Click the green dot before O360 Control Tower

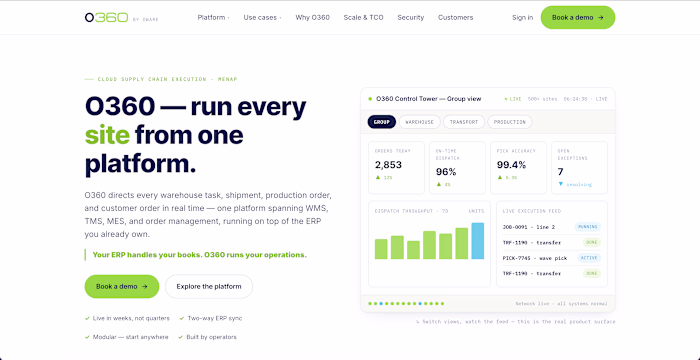point(370,99)
